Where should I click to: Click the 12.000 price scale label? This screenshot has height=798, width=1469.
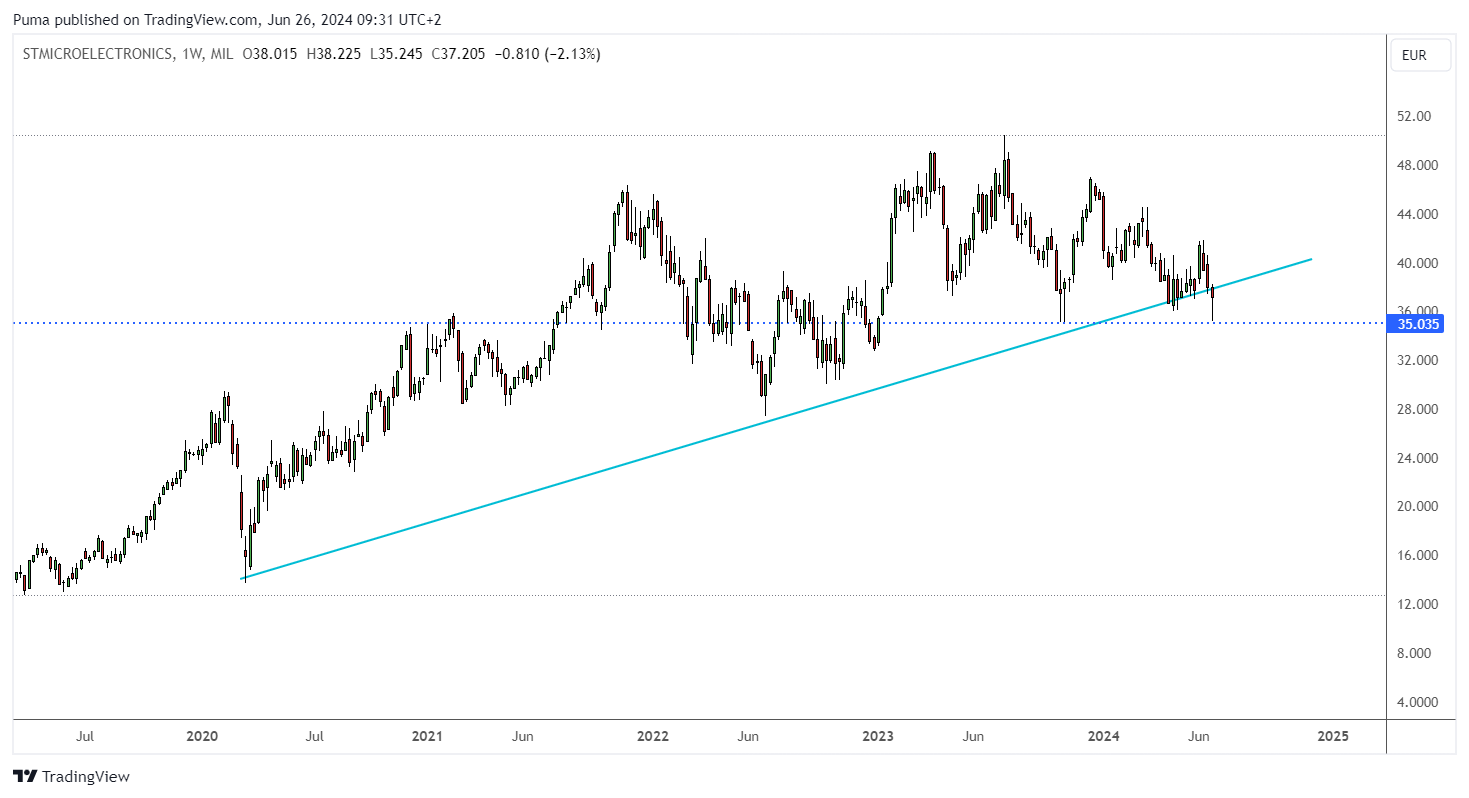click(x=1417, y=604)
